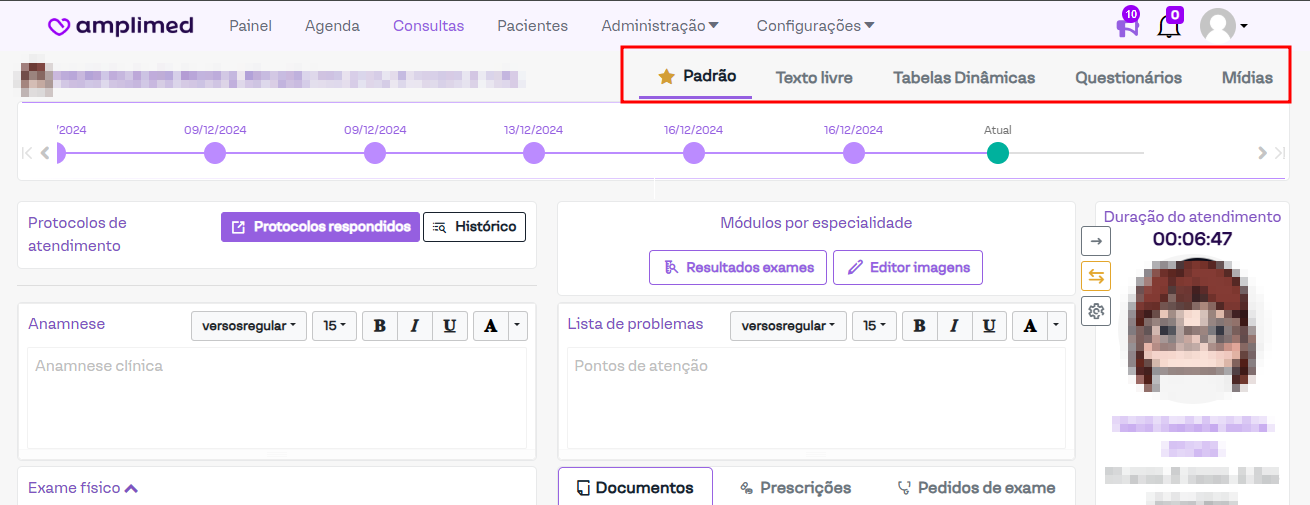Toggle bold in Anamnese toolbar
Screen dimensions: 1310x505
click(379, 326)
